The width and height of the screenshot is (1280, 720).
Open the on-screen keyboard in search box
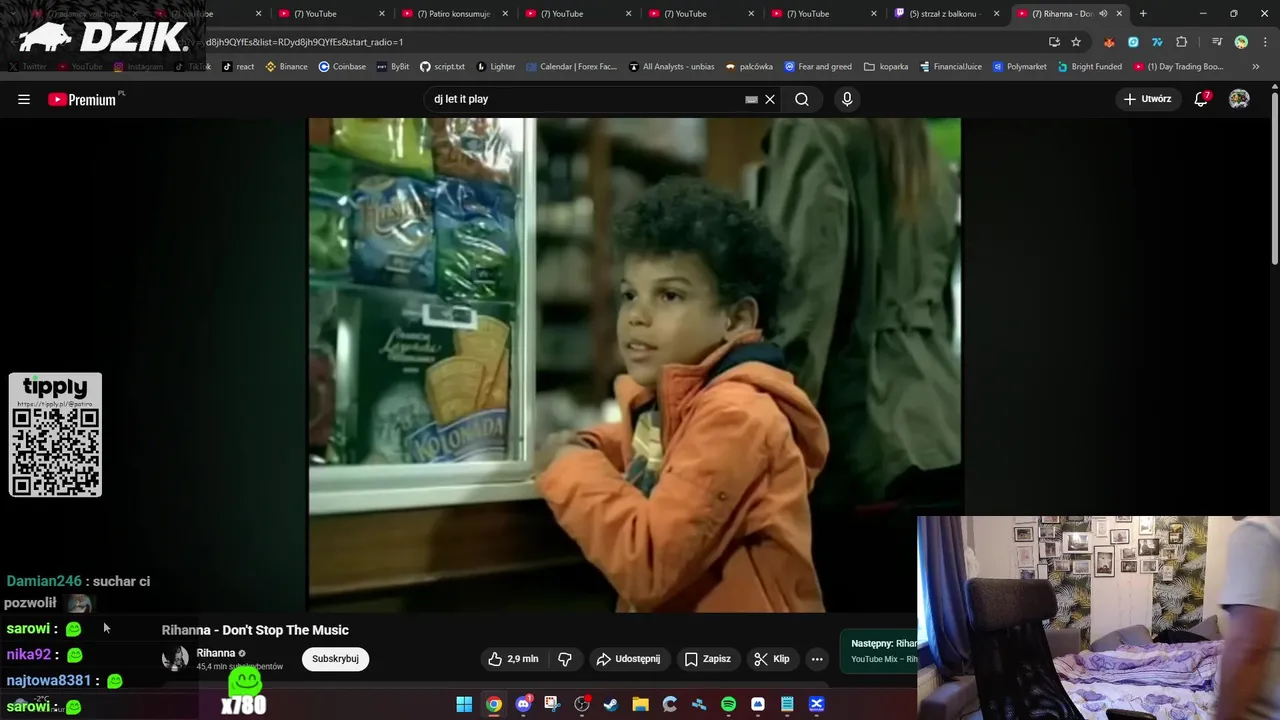coord(751,99)
